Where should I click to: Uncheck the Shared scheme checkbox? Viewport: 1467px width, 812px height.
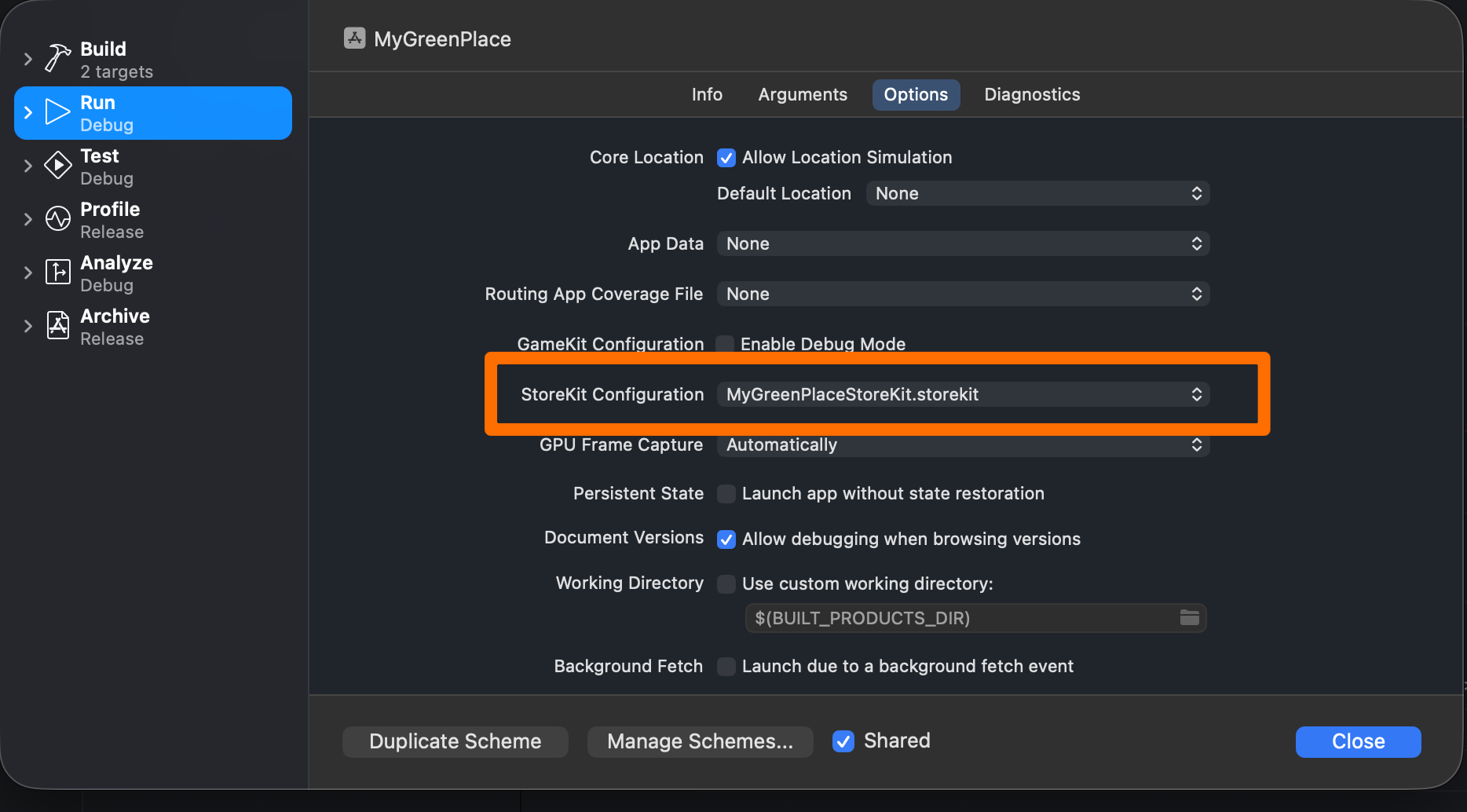tap(843, 741)
